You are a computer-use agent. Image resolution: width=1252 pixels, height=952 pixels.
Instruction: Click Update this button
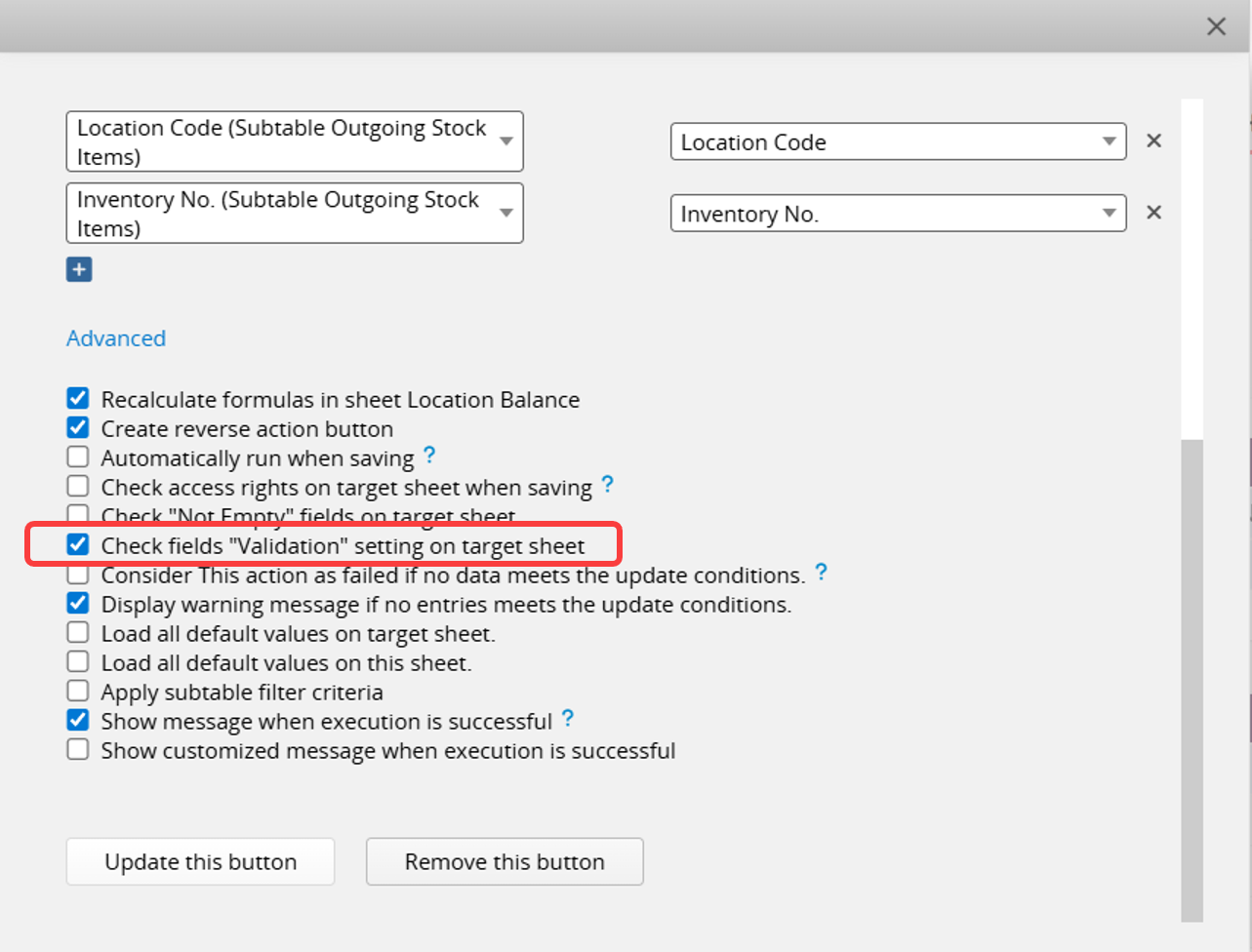tap(200, 861)
